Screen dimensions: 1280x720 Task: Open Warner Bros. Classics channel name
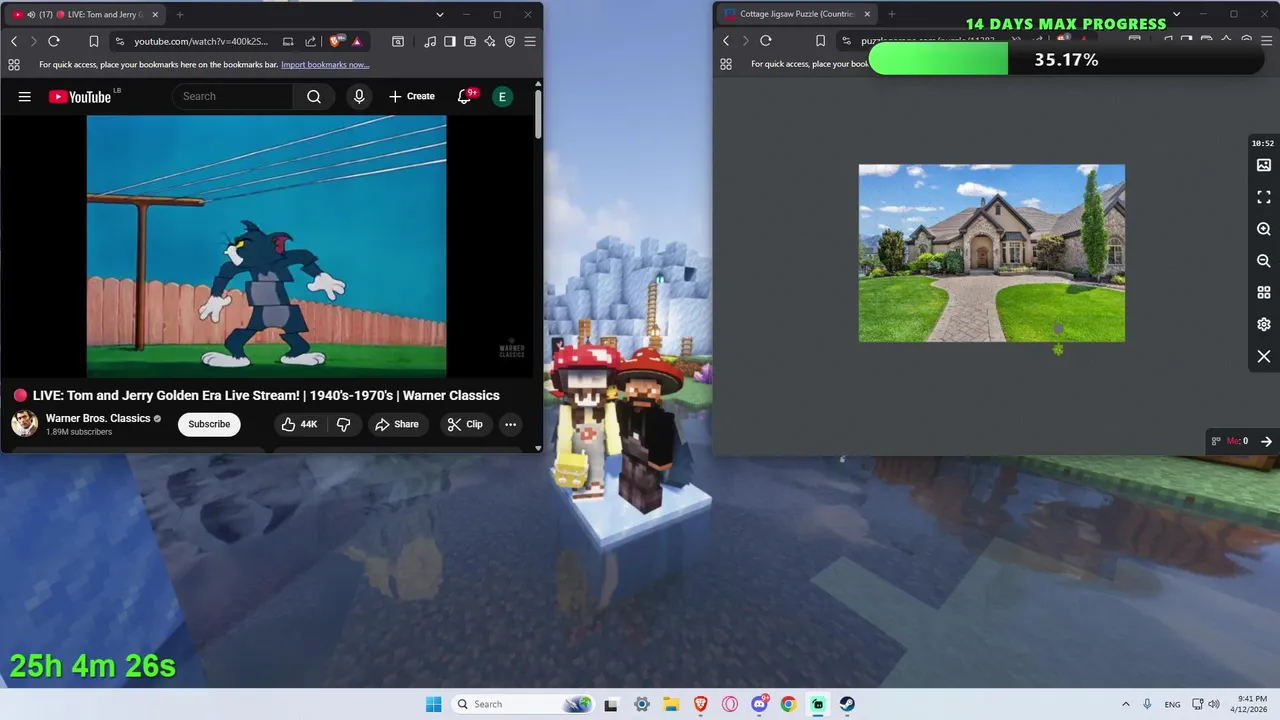98,418
